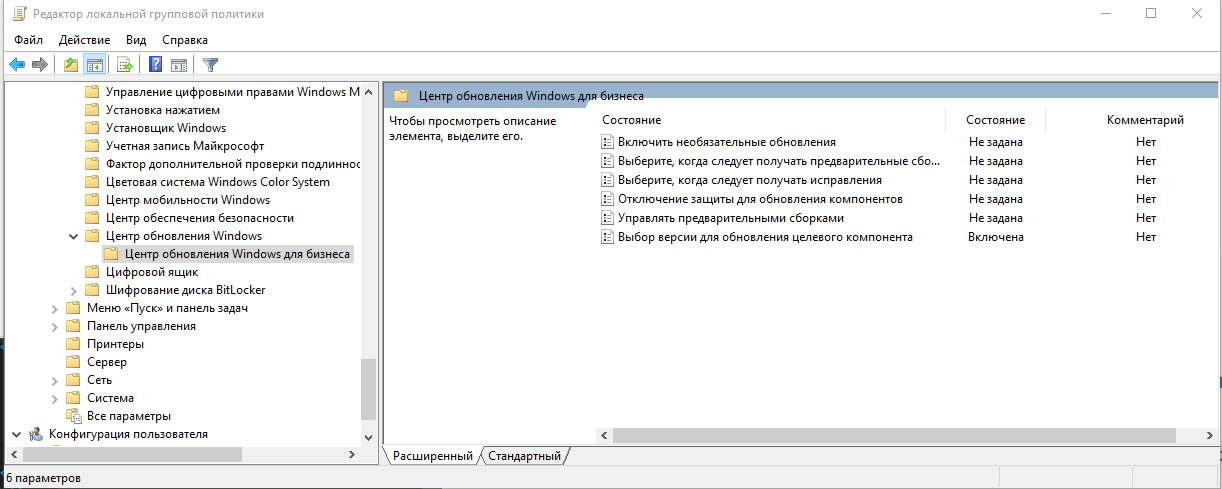Click the folder icon next to Сервер
This screenshot has height=489, width=1222.
(73, 362)
